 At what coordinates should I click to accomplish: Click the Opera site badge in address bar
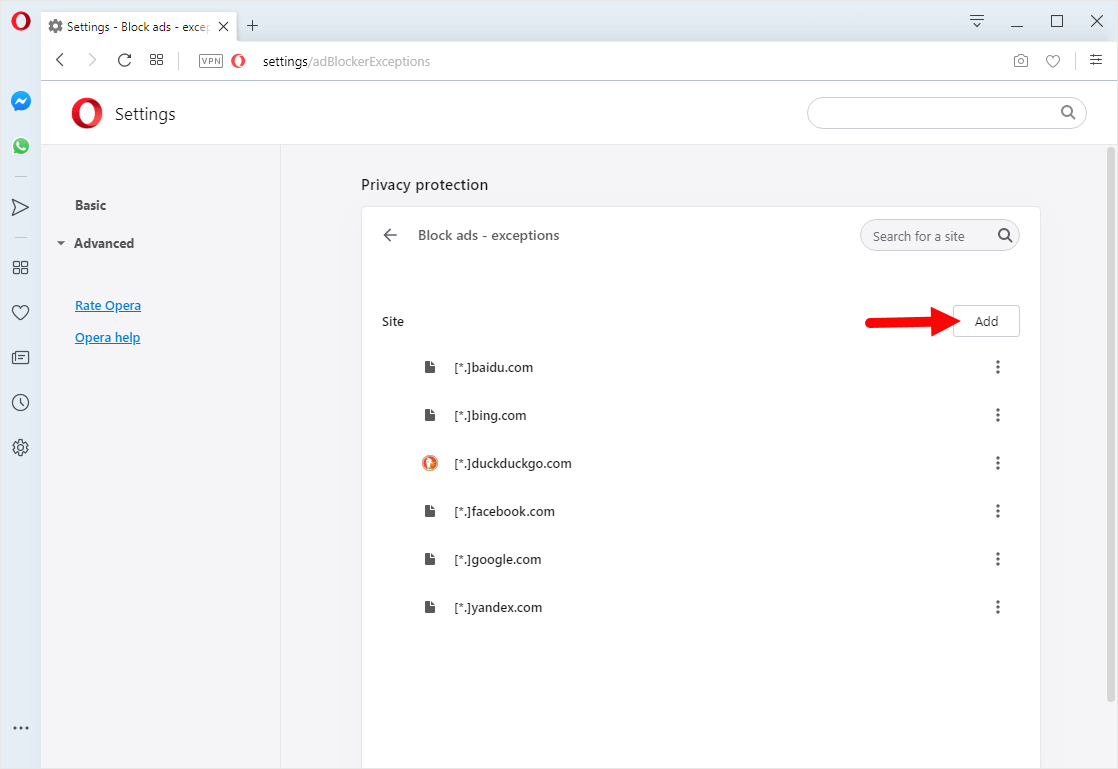239,61
